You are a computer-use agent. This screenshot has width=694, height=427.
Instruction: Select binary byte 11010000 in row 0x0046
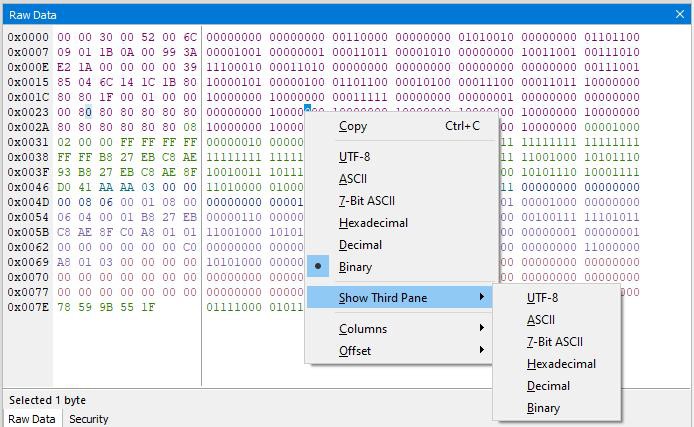coord(234,187)
